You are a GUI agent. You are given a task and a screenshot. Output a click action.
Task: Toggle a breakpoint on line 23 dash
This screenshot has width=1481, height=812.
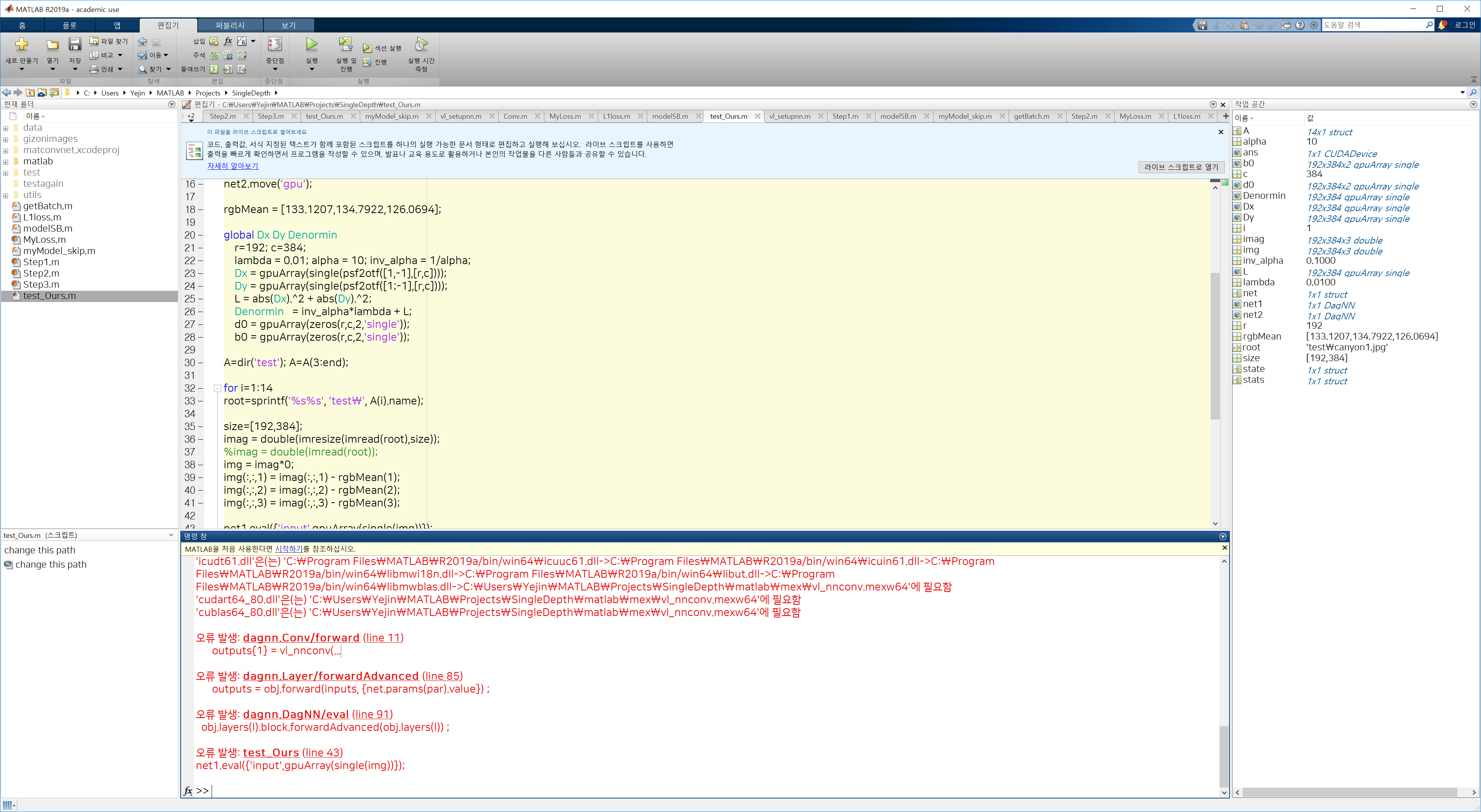[201, 273]
